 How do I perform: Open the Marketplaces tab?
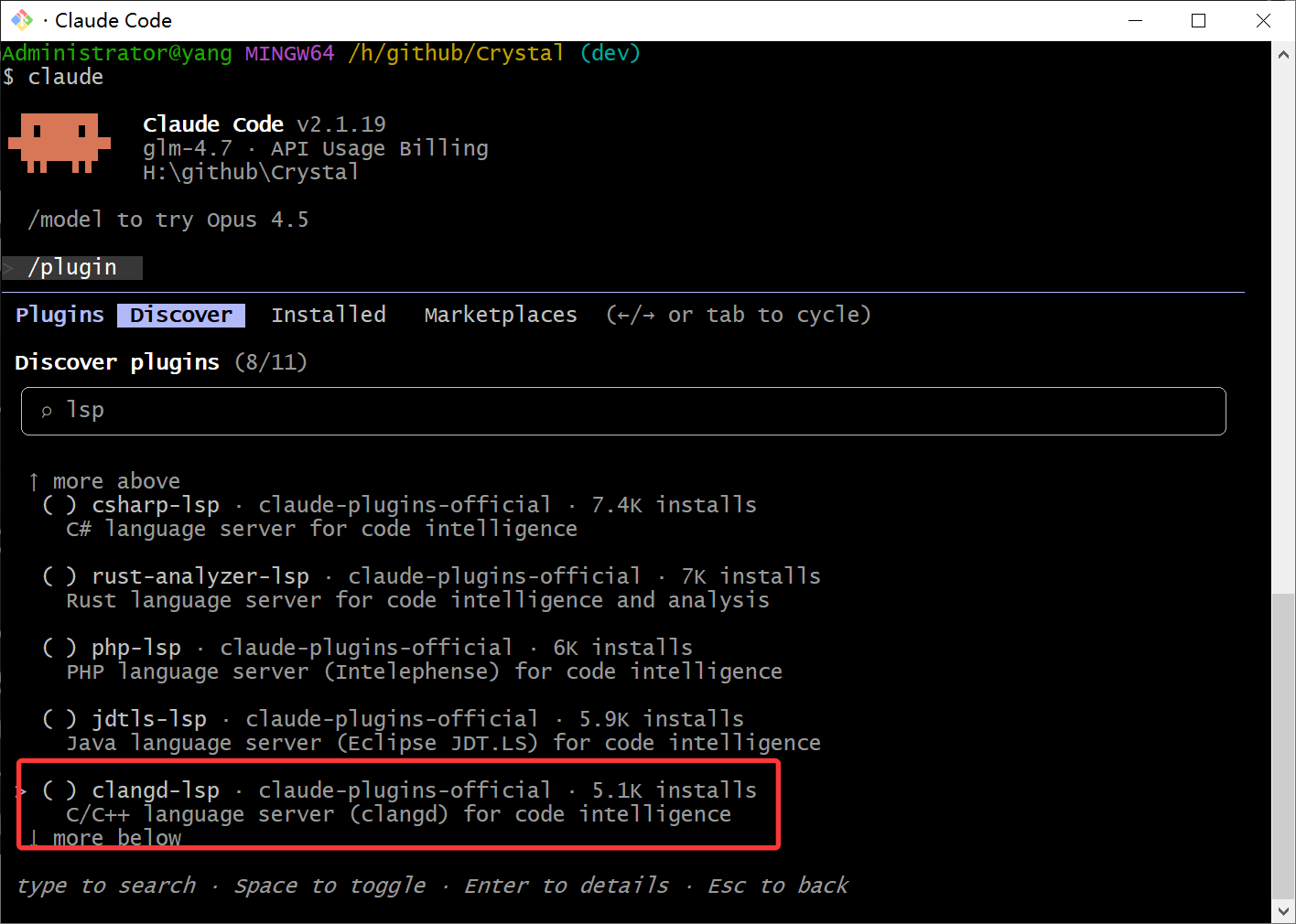pyautogui.click(x=501, y=315)
